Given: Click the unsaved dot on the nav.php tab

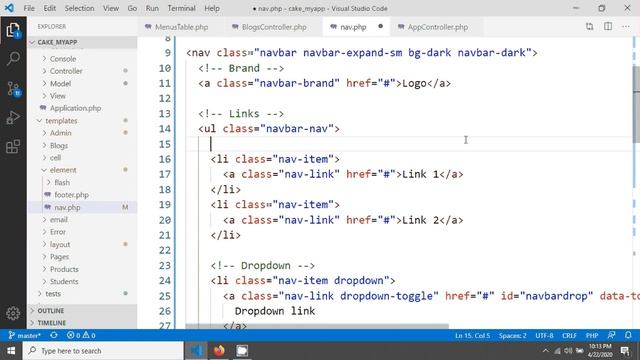Looking at the screenshot, I should [380, 27].
